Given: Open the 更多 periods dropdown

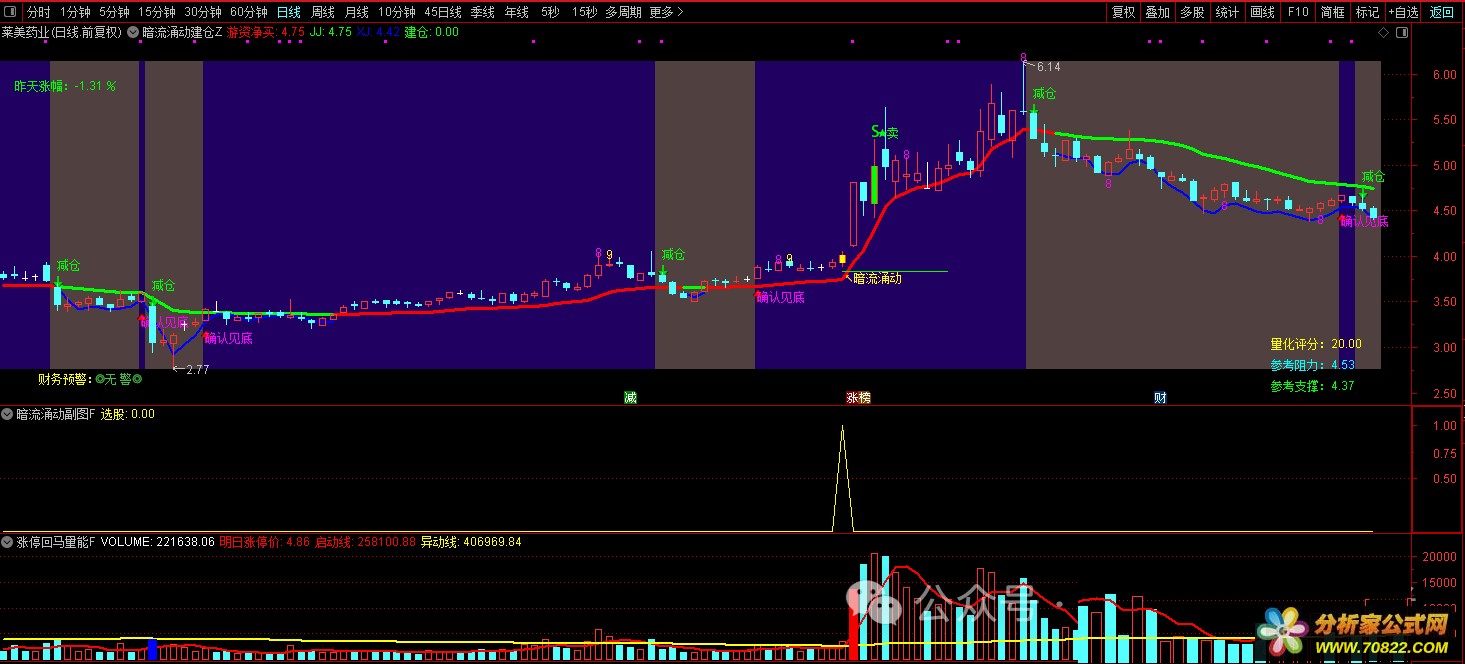Looking at the screenshot, I should (x=666, y=12).
